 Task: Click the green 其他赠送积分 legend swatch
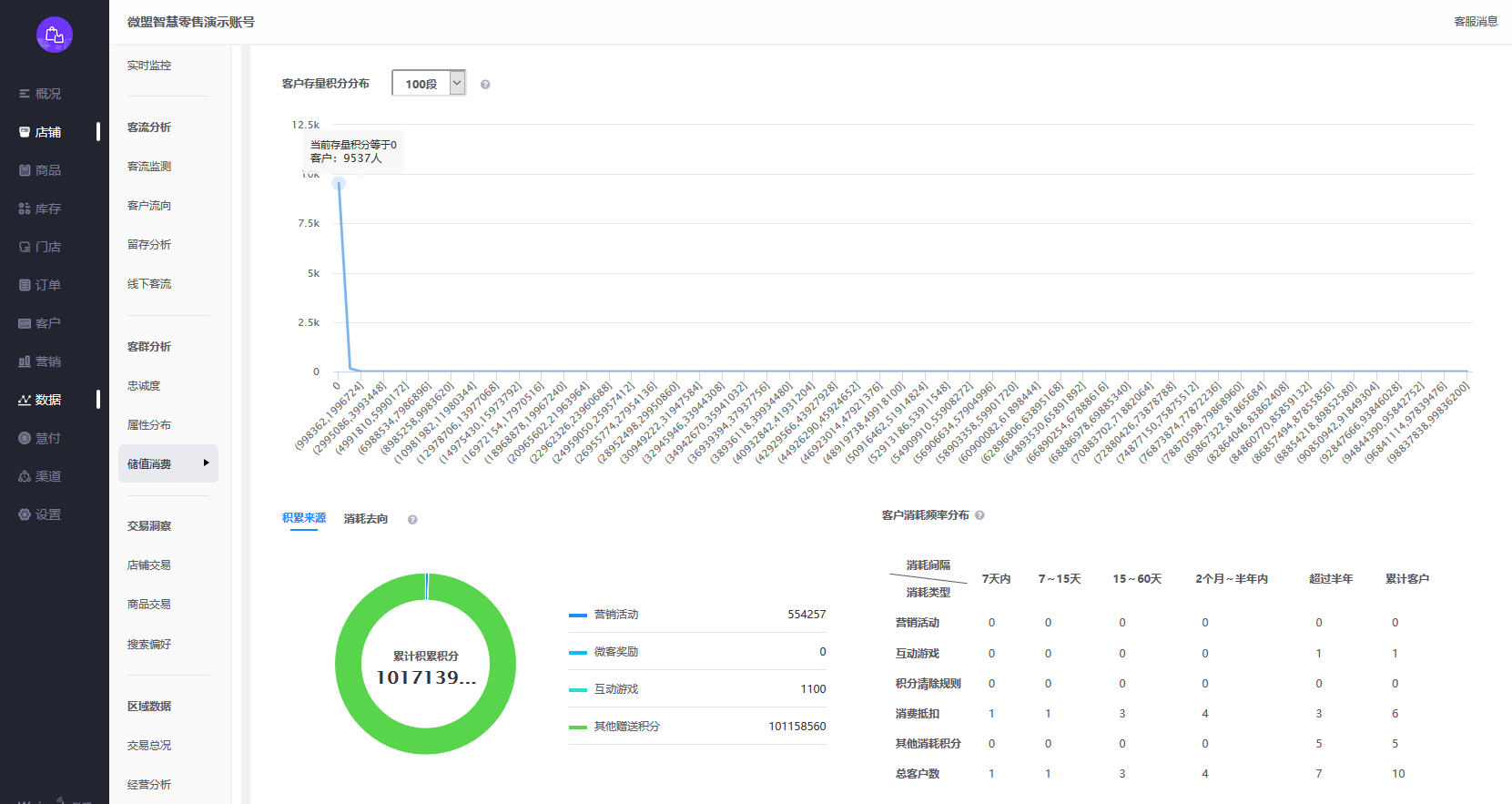coord(577,727)
